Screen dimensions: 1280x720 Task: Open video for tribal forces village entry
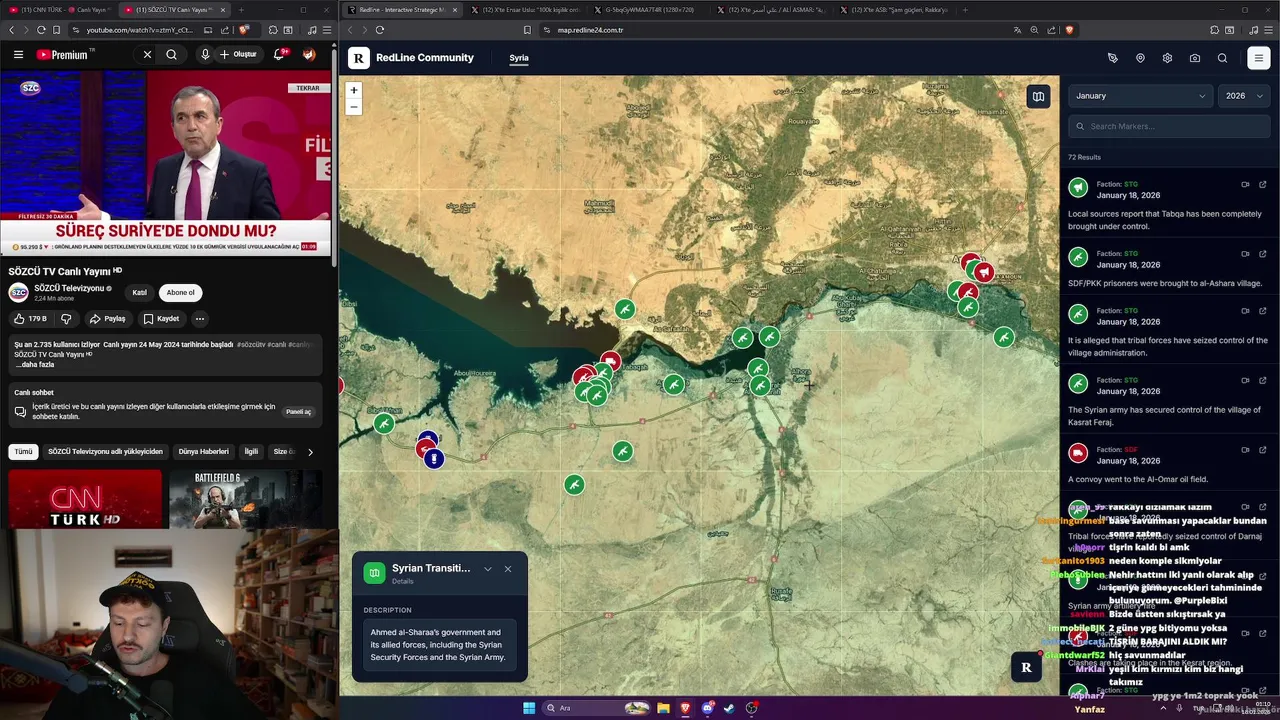click(1245, 311)
